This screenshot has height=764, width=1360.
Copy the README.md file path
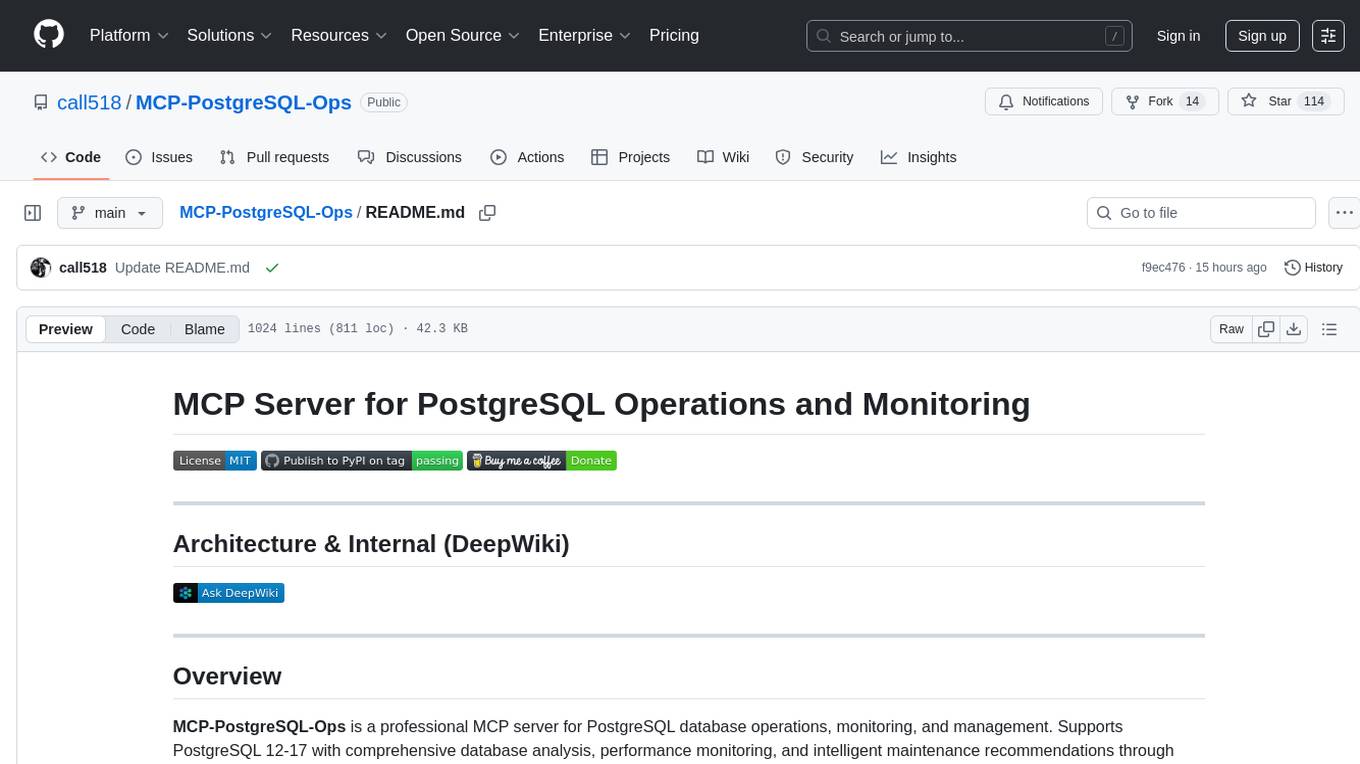488,213
